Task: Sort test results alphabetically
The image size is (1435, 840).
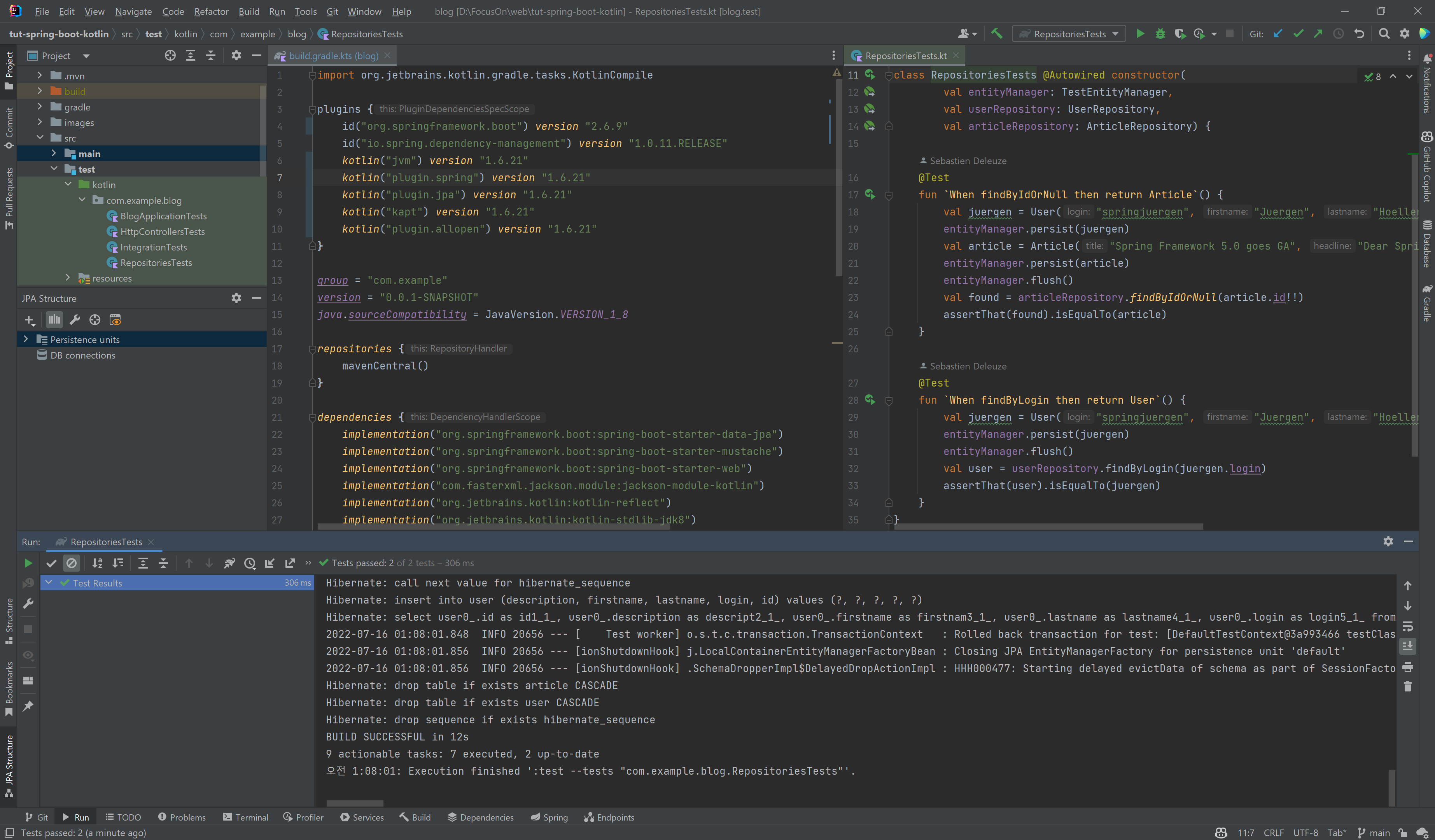Action: click(97, 563)
